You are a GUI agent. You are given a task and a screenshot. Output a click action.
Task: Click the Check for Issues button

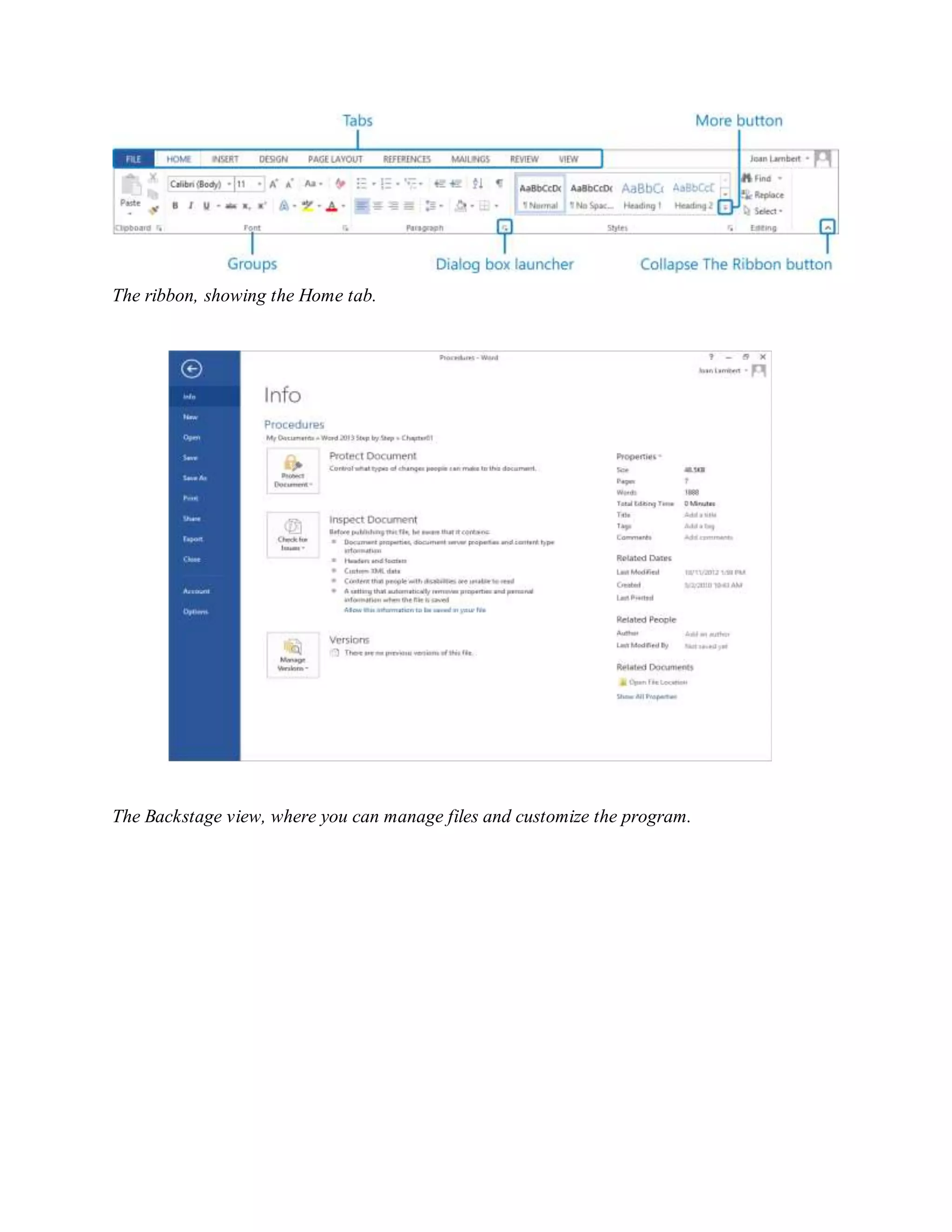coord(293,535)
